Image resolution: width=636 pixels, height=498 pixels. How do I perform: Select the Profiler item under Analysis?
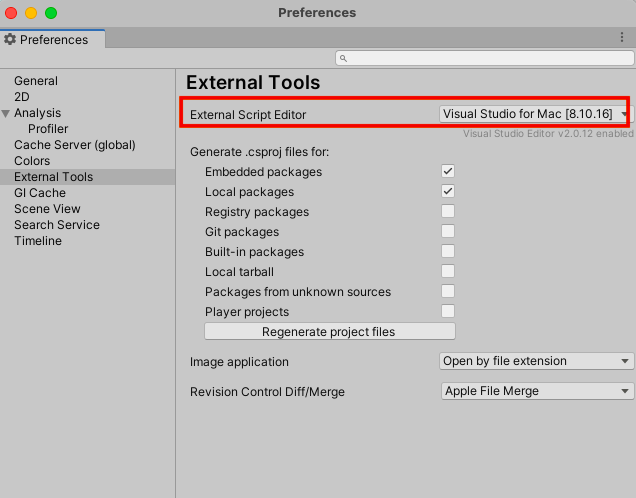[48, 129]
